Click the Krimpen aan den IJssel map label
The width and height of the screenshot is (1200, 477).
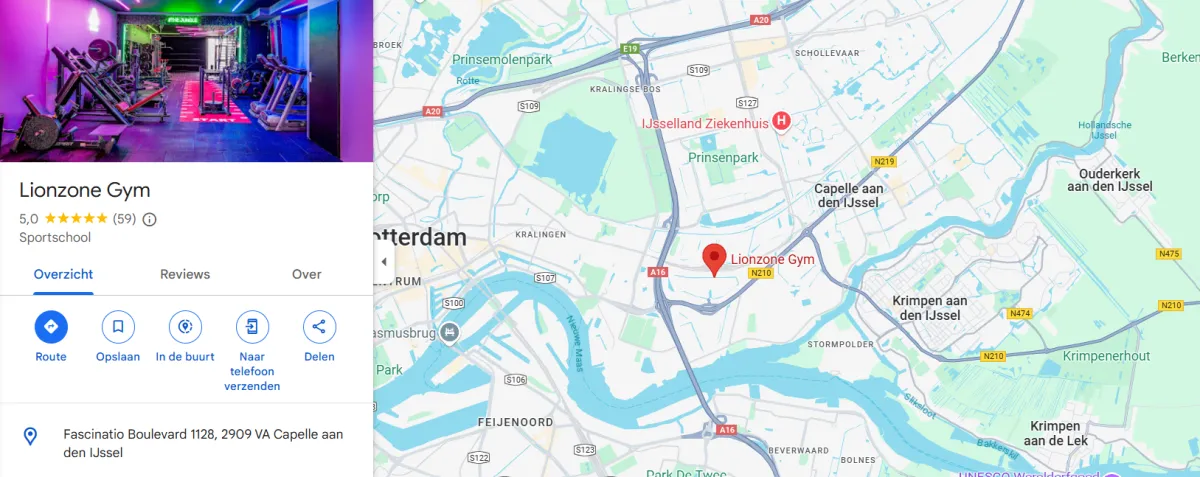click(x=930, y=308)
